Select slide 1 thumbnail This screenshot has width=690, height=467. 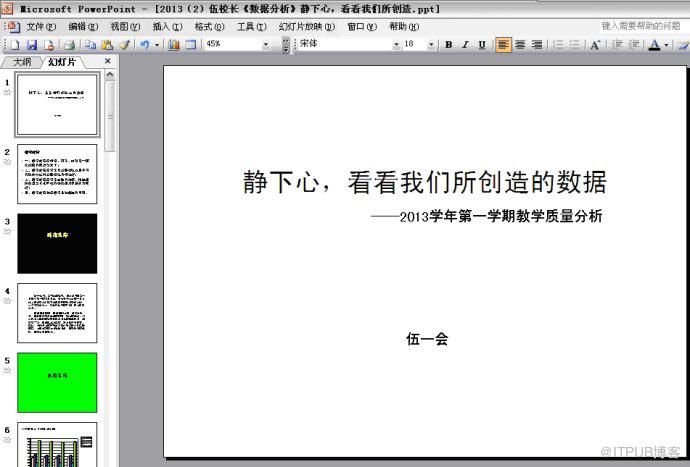pyautogui.click(x=57, y=104)
